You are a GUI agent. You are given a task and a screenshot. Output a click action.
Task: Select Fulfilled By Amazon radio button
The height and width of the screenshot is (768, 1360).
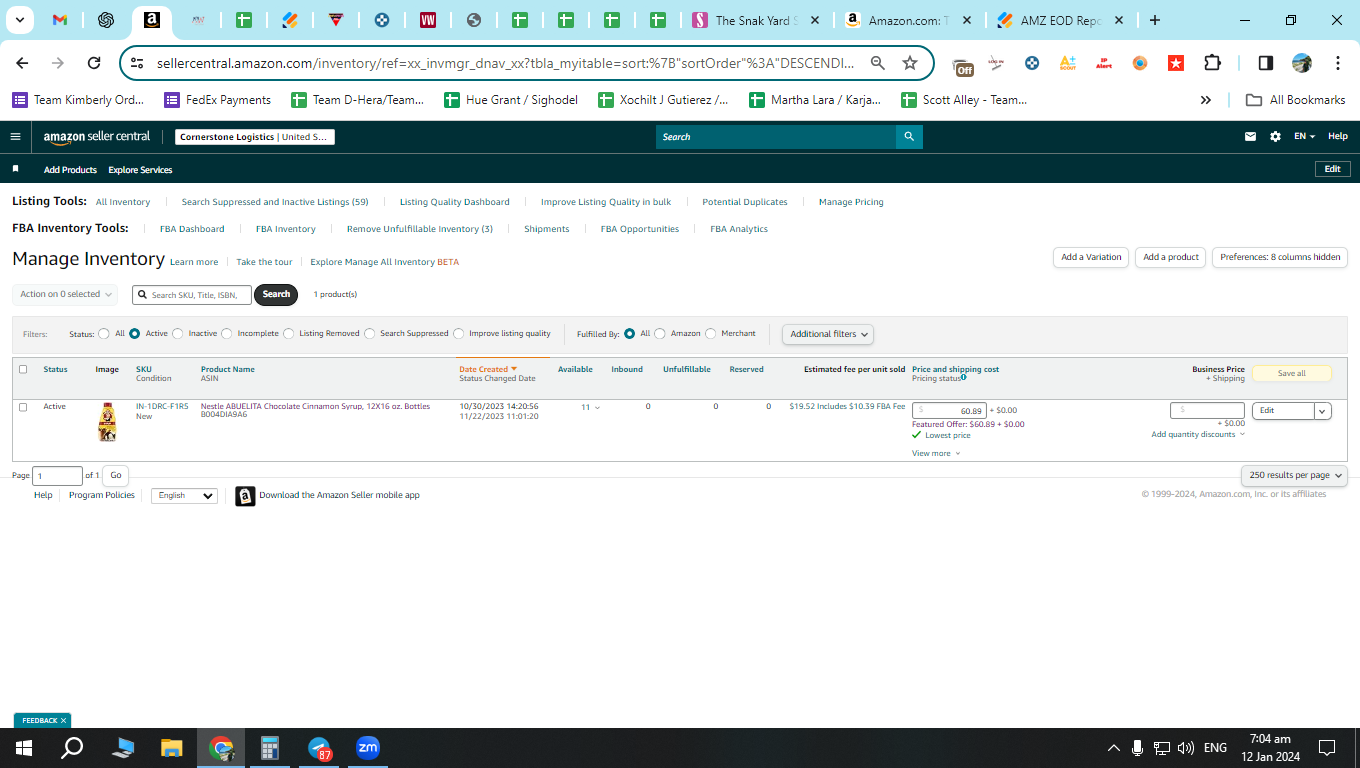[659, 334]
